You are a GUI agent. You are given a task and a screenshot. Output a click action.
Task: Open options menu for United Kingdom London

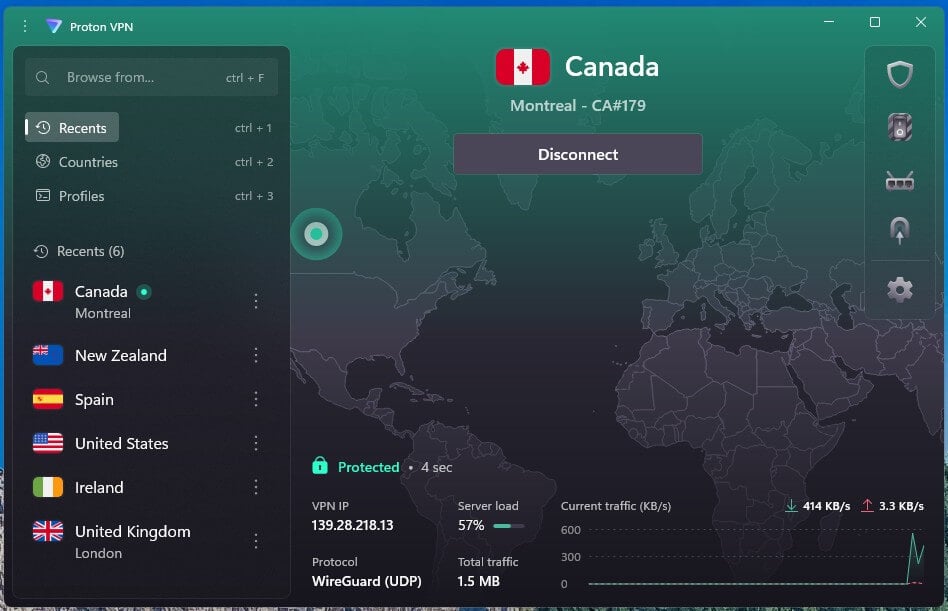[256, 541]
